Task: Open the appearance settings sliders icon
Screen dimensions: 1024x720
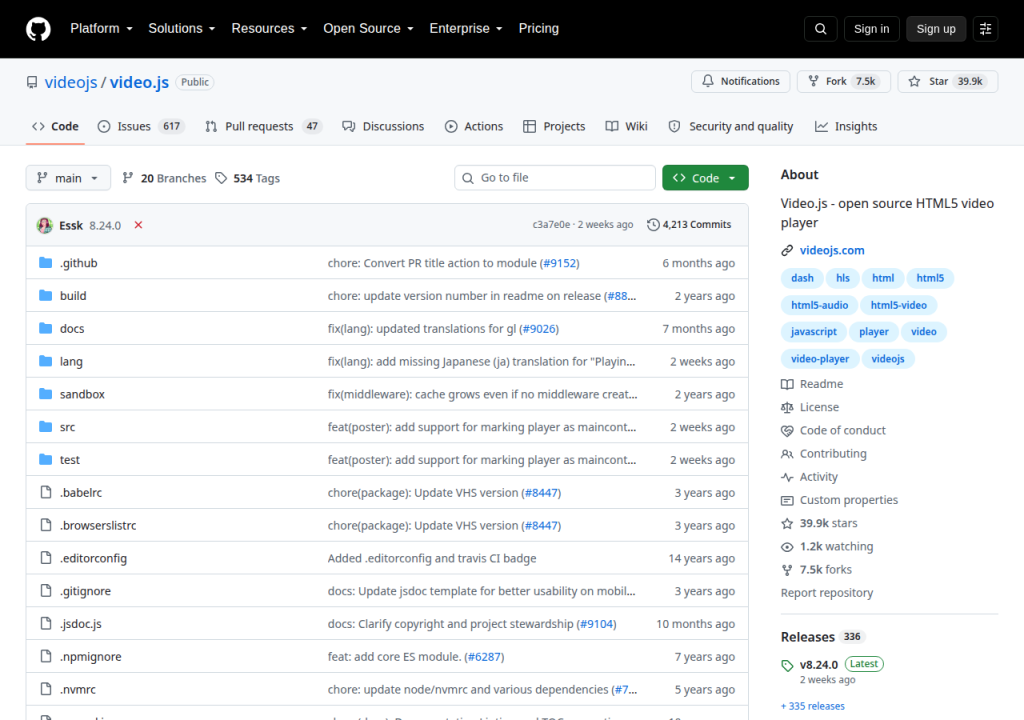Action: point(985,29)
